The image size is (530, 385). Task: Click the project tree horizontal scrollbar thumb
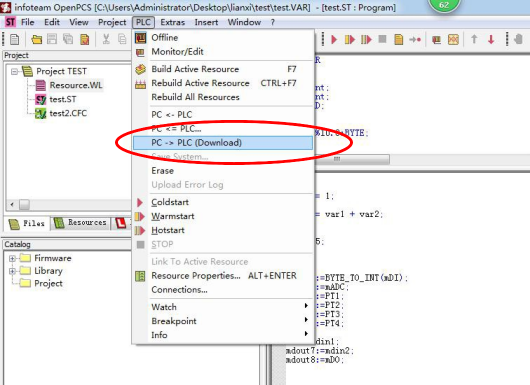click(24, 204)
